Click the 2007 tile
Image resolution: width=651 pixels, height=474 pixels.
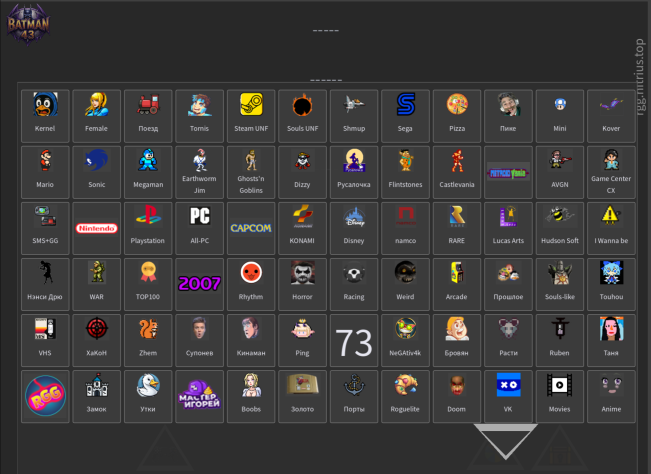click(200, 284)
